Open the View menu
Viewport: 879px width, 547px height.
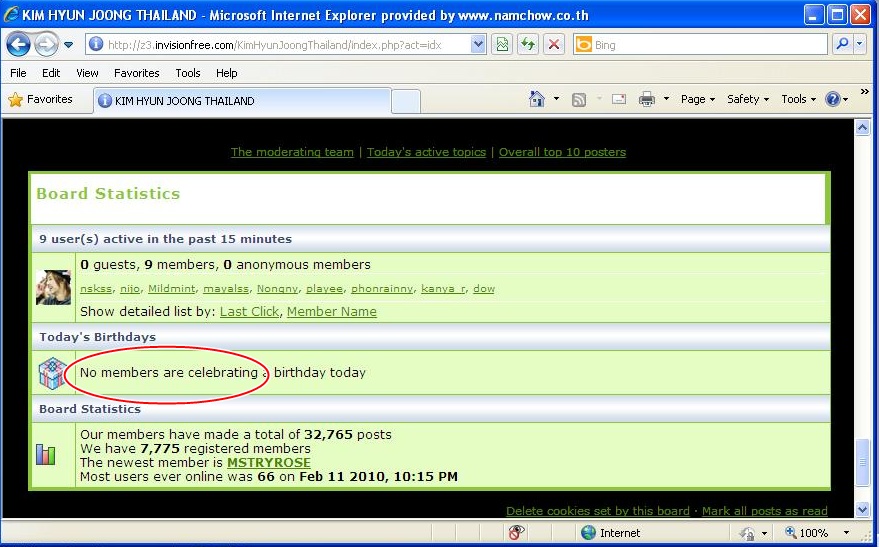pos(87,73)
